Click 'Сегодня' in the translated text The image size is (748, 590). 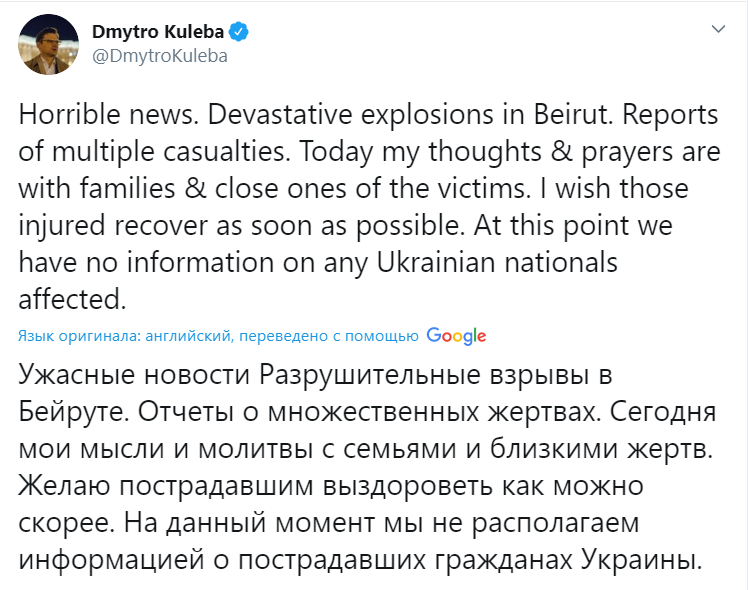click(659, 412)
